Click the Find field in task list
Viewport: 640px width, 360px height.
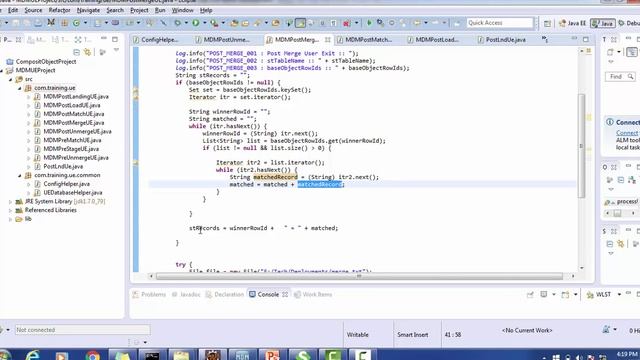[x=620, y=77]
